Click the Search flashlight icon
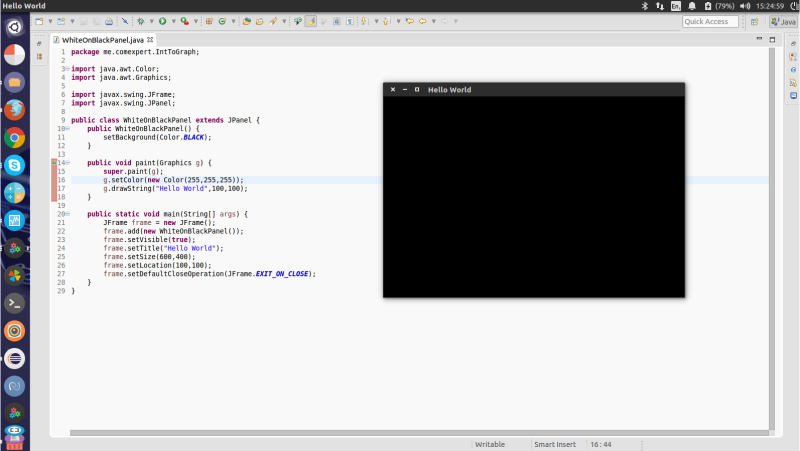Image resolution: width=800 pixels, height=451 pixels. tap(273, 21)
